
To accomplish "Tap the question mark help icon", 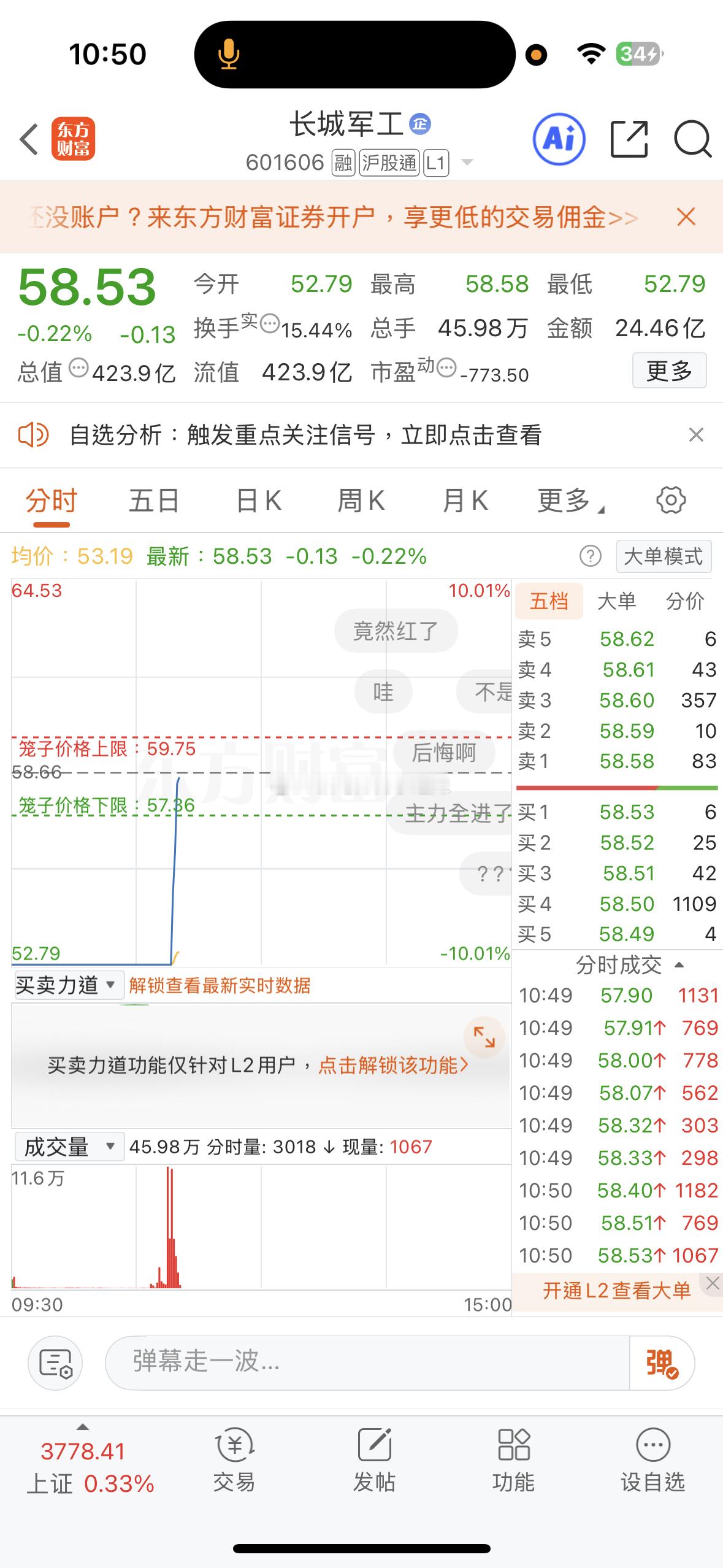I will pyautogui.click(x=591, y=556).
